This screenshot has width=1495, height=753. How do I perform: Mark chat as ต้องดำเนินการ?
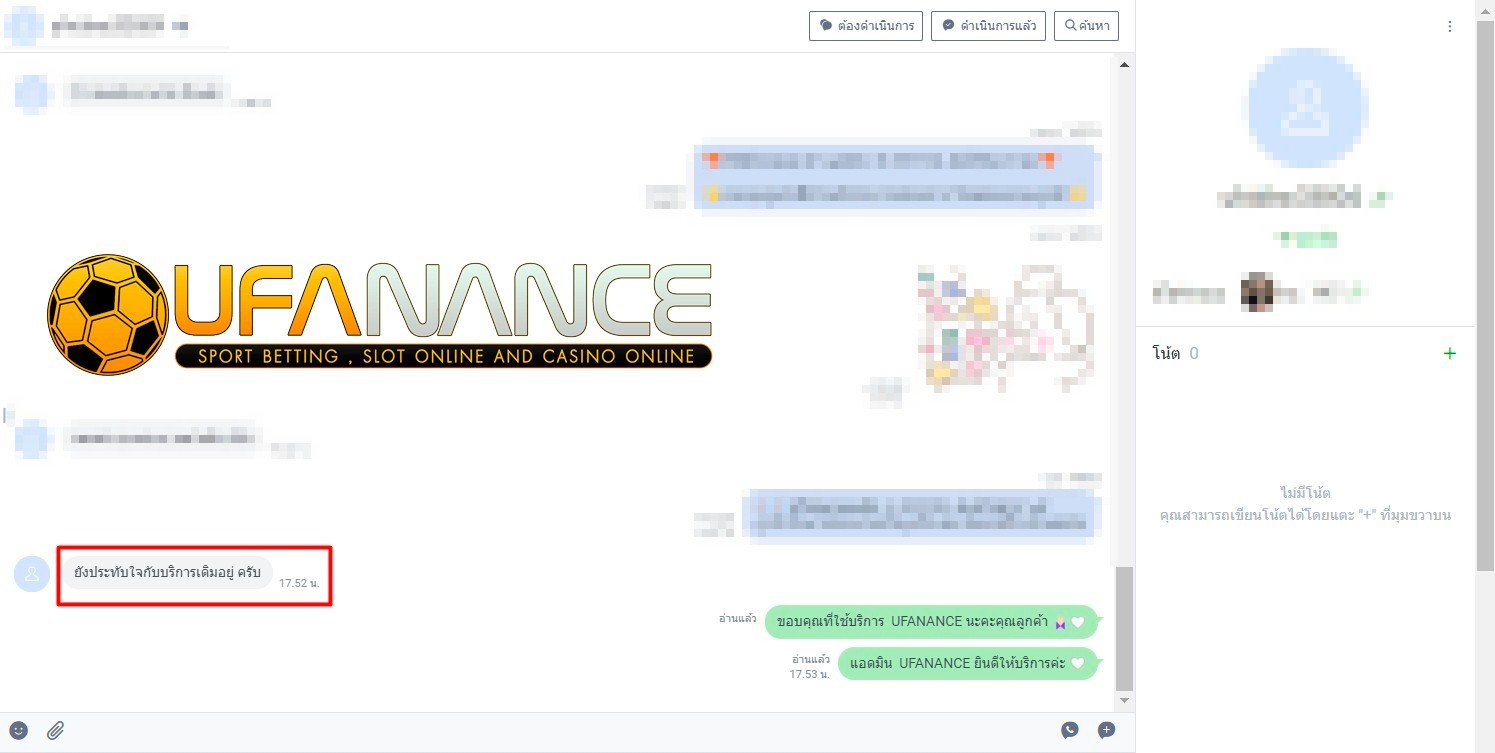tap(865, 26)
